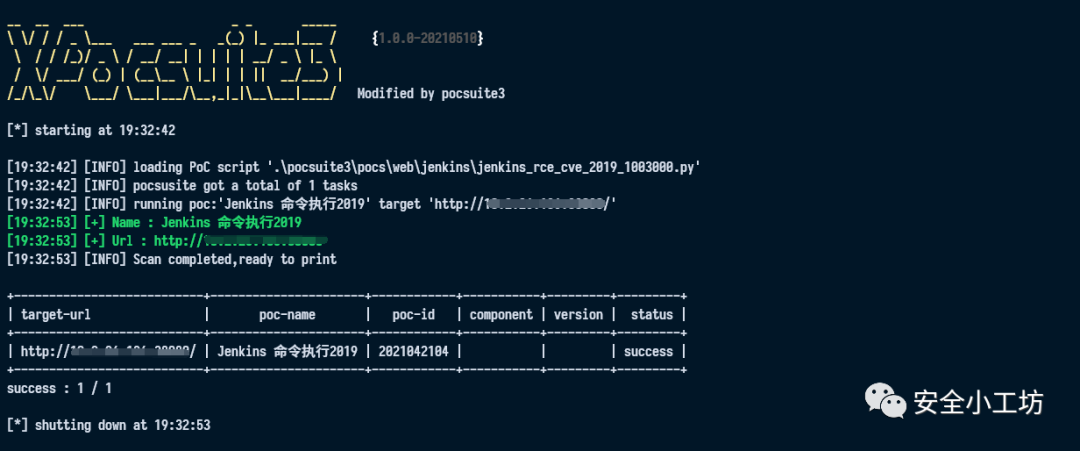The height and width of the screenshot is (451, 1080).
Task: Click the poc-name column header
Action: tap(287, 314)
